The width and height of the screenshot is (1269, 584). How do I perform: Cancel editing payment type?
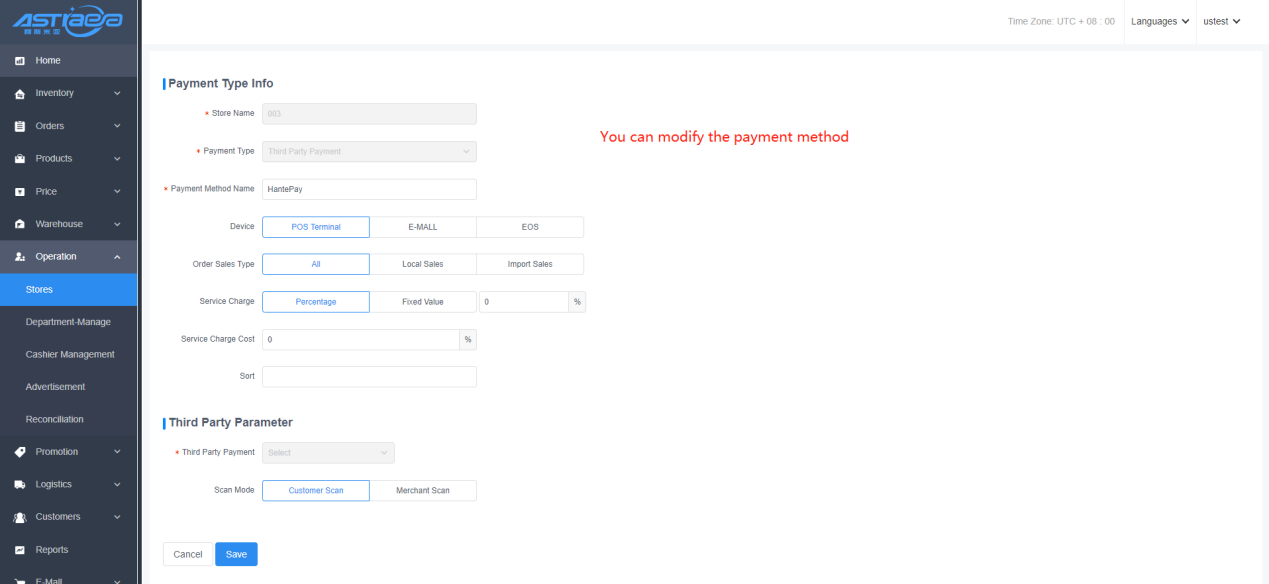click(x=187, y=554)
